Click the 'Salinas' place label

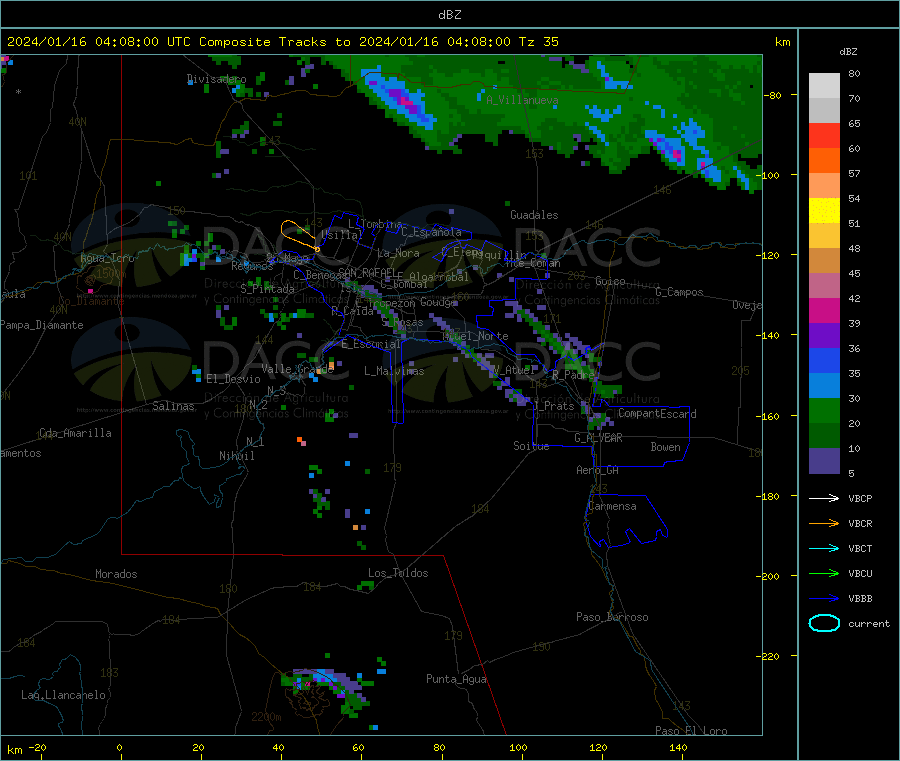coord(173,406)
